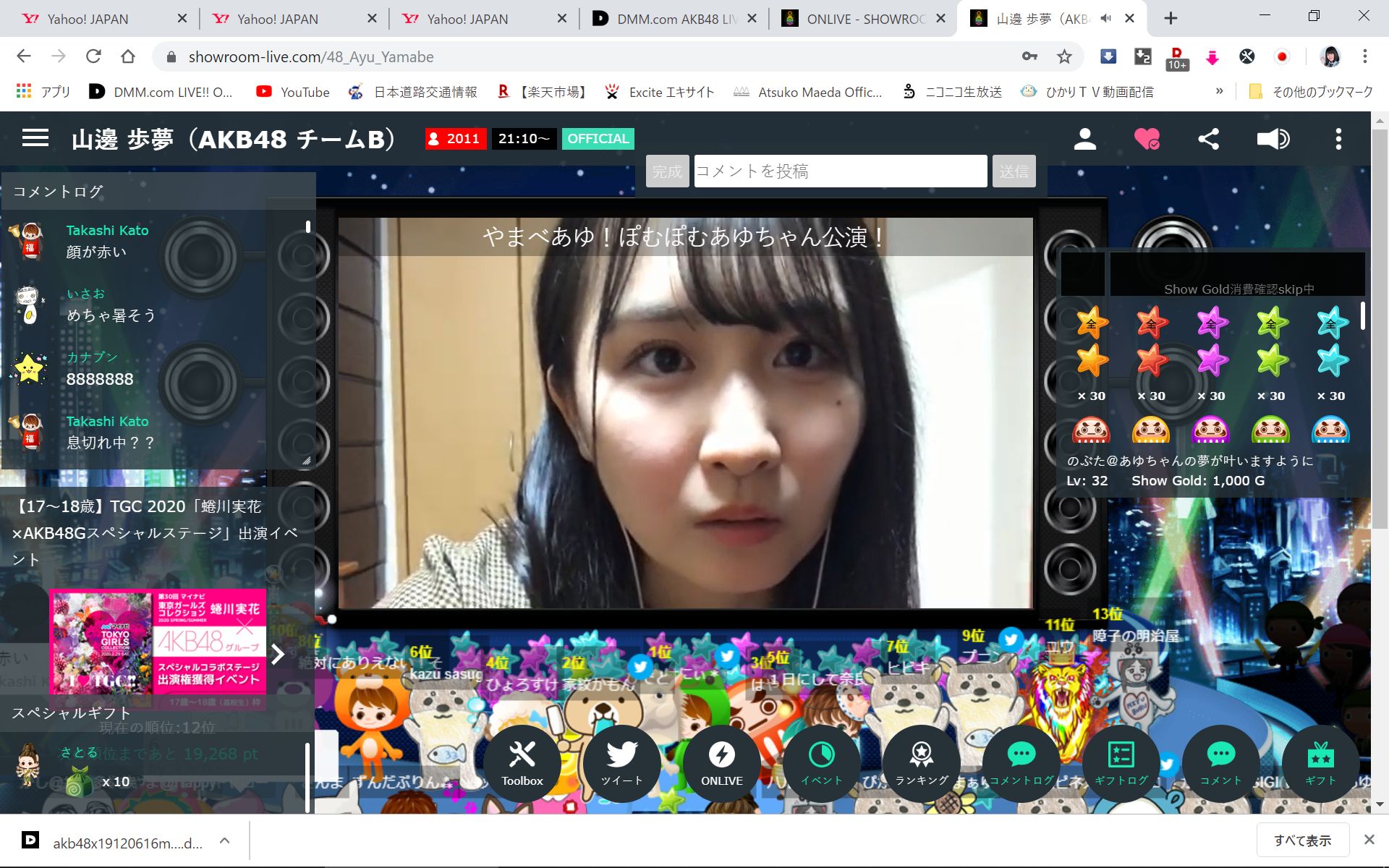This screenshot has width=1389, height=868.
Task: Click カナブン's comment 8888888
Action: (x=100, y=379)
